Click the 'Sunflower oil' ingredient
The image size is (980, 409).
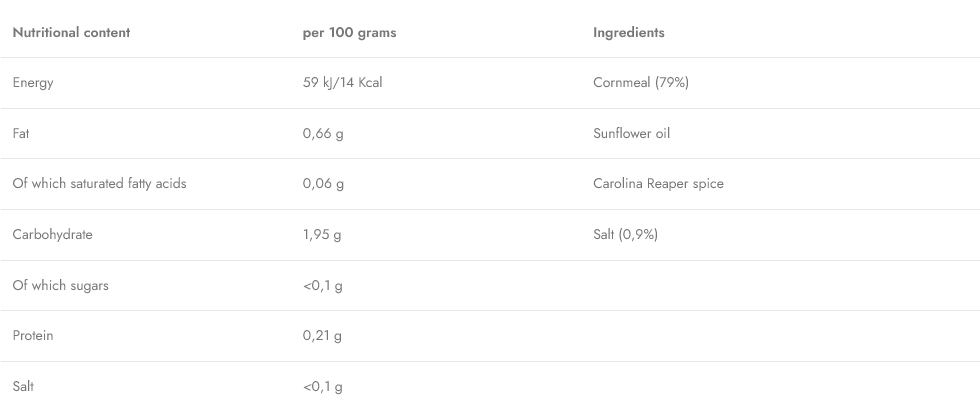[631, 133]
